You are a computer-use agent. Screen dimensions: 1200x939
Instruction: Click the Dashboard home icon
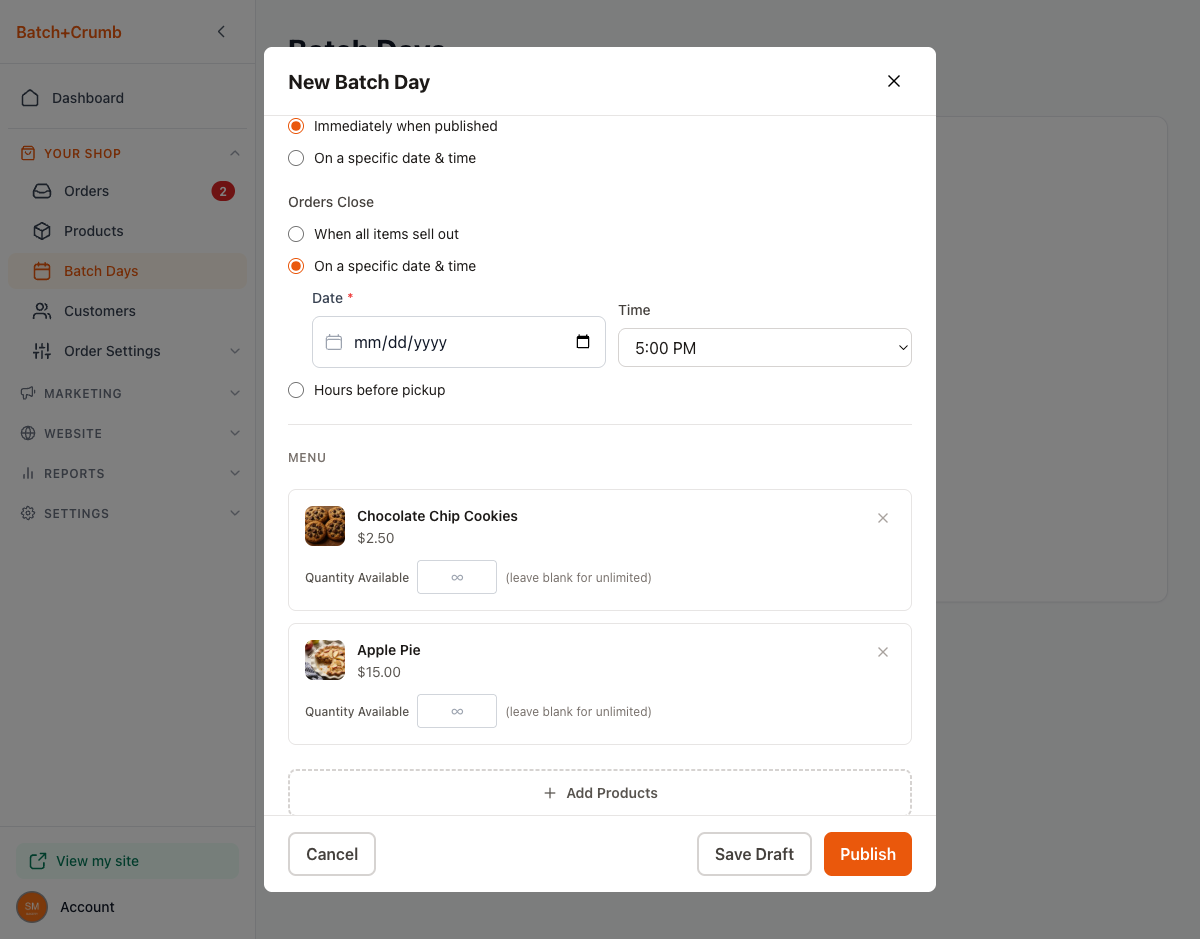click(x=30, y=98)
